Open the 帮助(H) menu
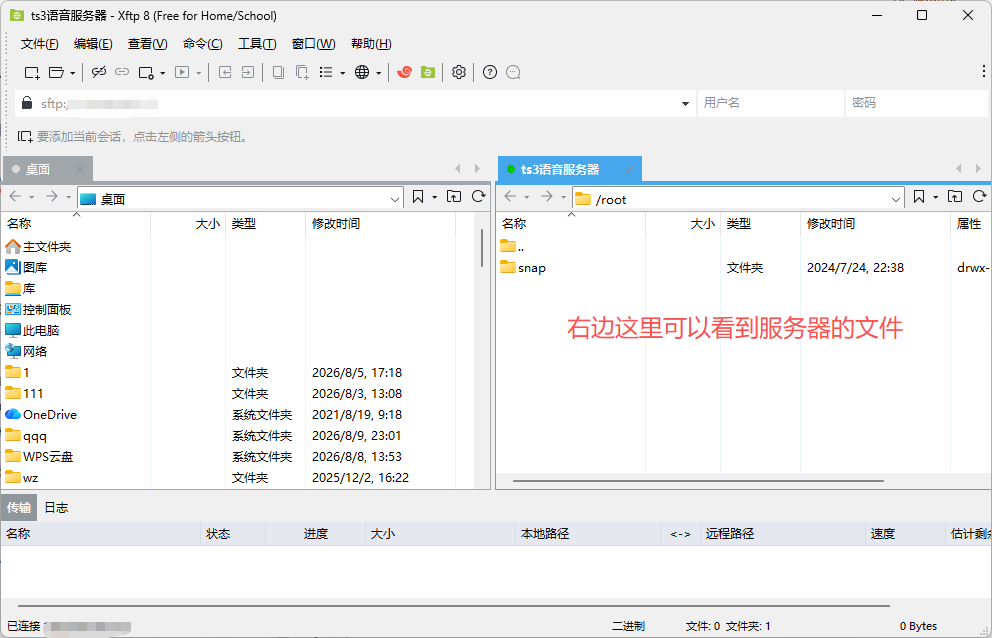 (371, 44)
